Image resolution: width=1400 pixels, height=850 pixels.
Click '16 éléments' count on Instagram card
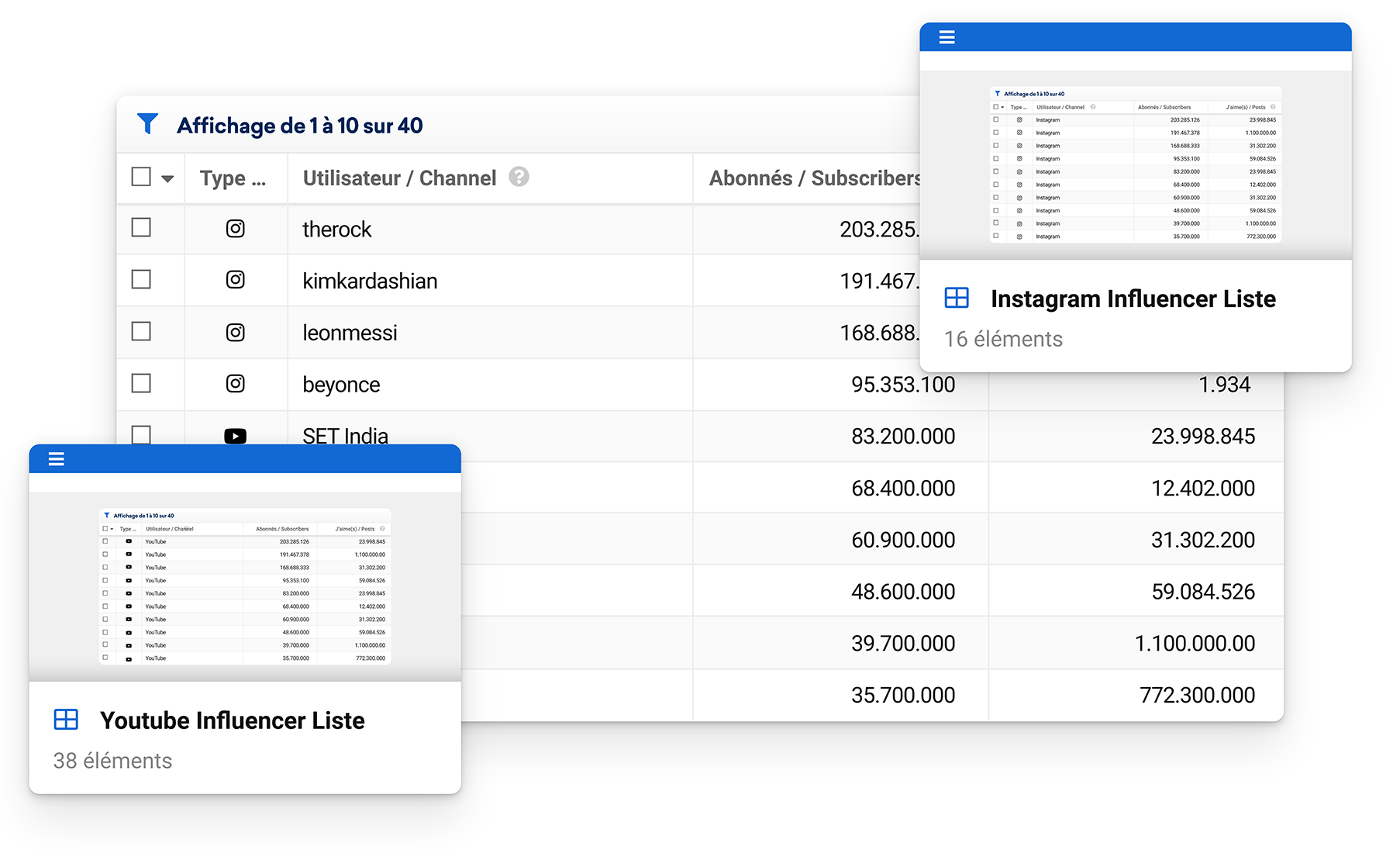tap(1003, 339)
